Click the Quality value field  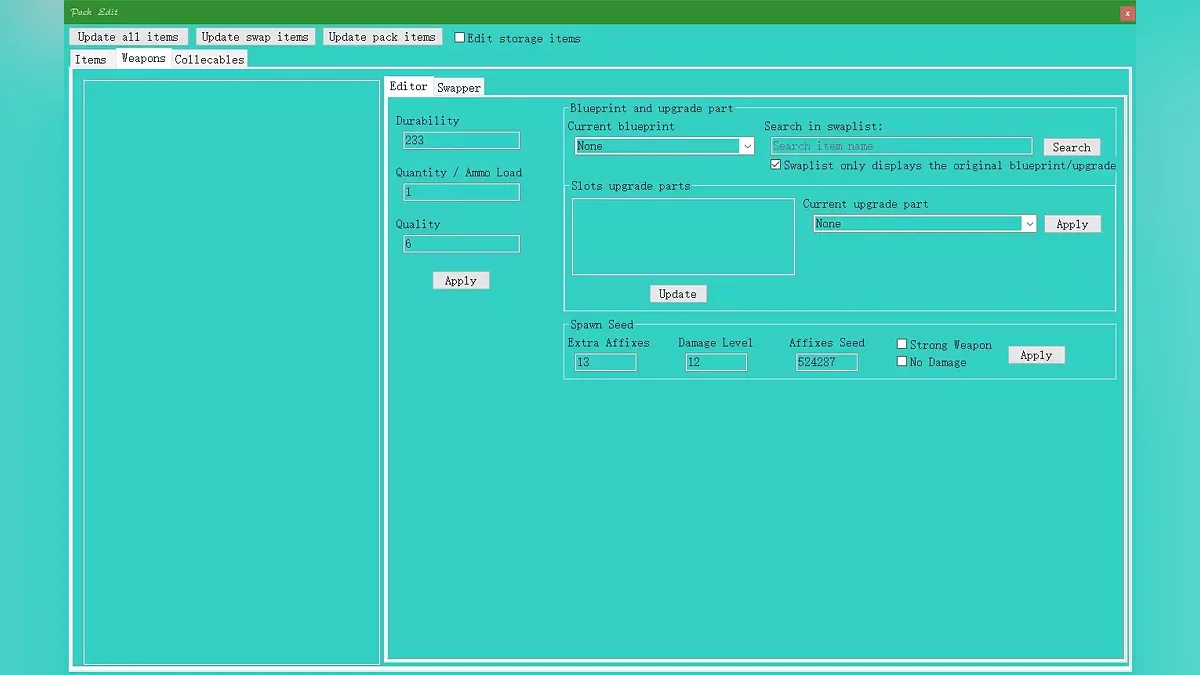[x=461, y=244]
